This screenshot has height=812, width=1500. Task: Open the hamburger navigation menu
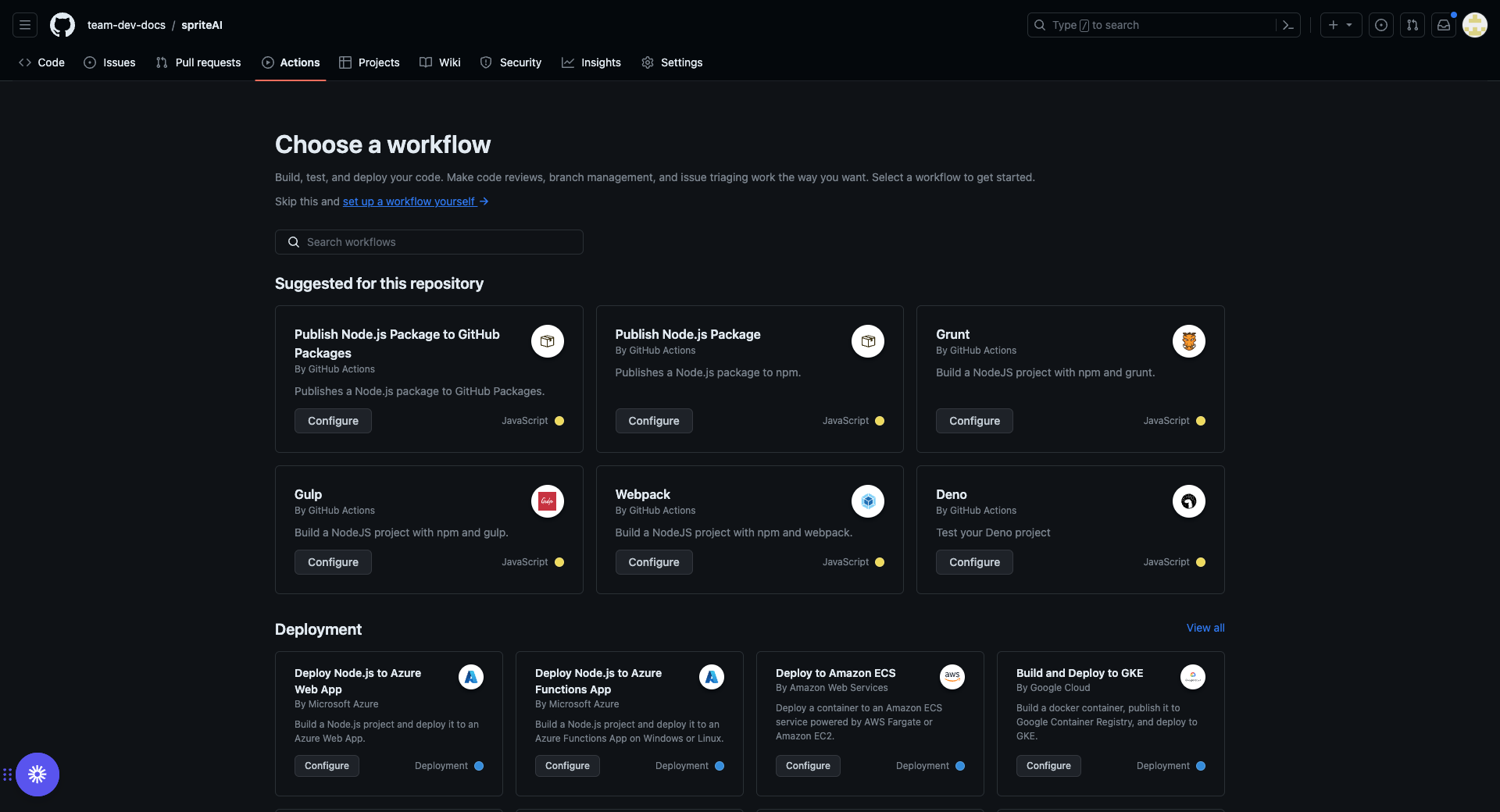click(x=25, y=25)
